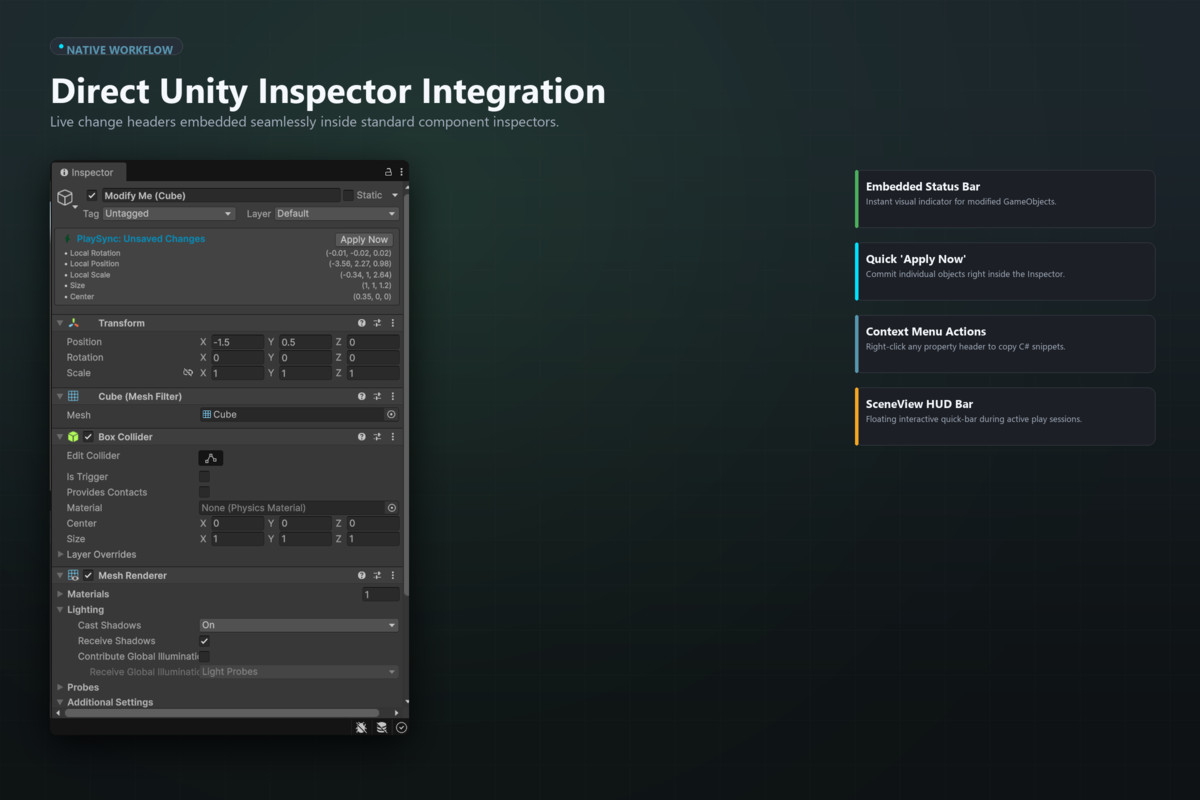Click the Apply Now button
The image size is (1200, 800).
click(364, 240)
